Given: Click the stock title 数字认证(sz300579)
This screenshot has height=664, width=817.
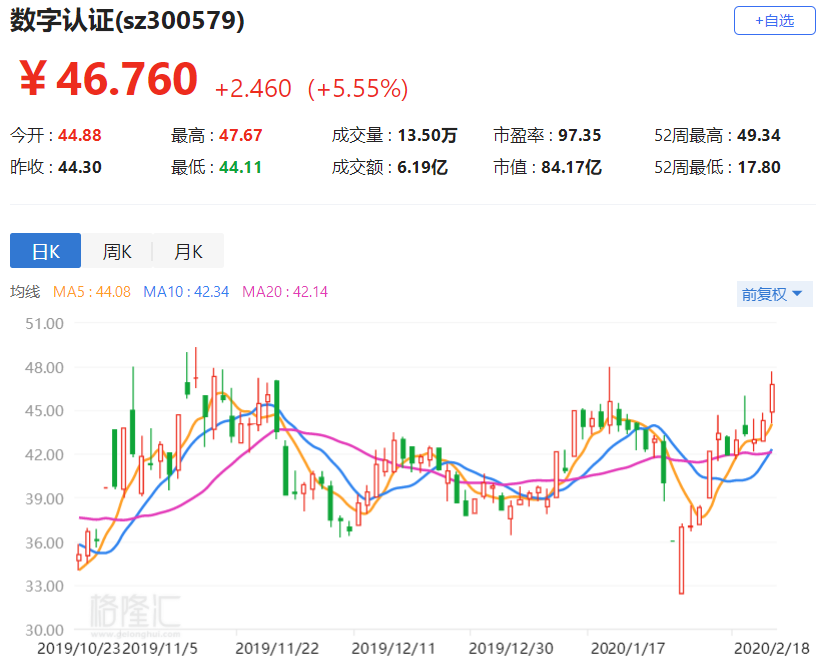Looking at the screenshot, I should (x=127, y=21).
